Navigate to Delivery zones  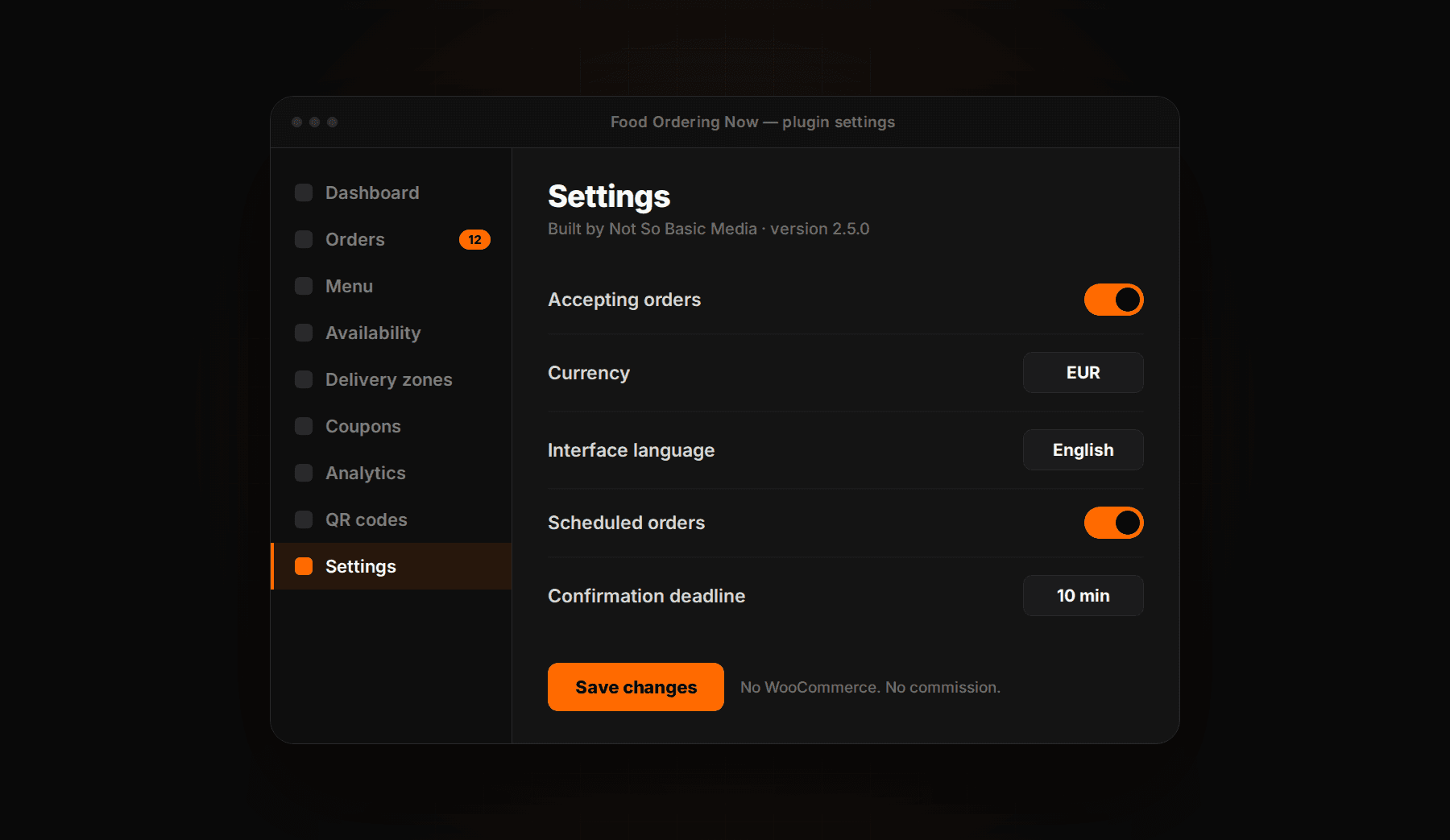tap(391, 379)
